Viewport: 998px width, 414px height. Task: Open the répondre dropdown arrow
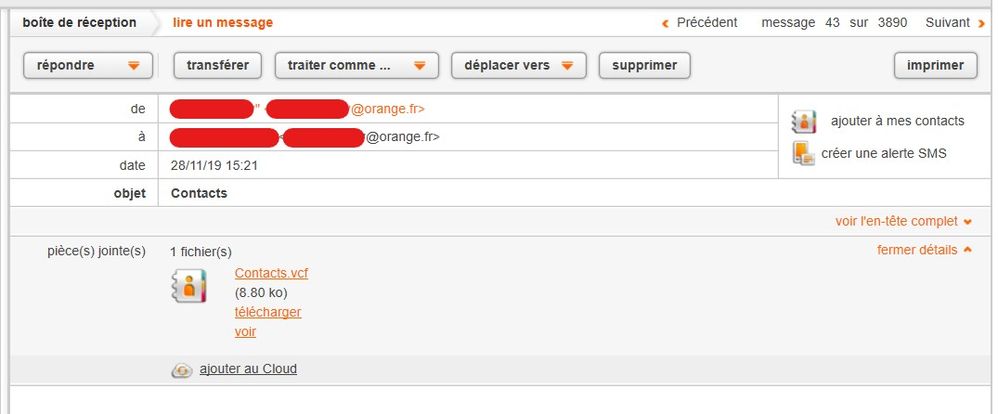134,66
